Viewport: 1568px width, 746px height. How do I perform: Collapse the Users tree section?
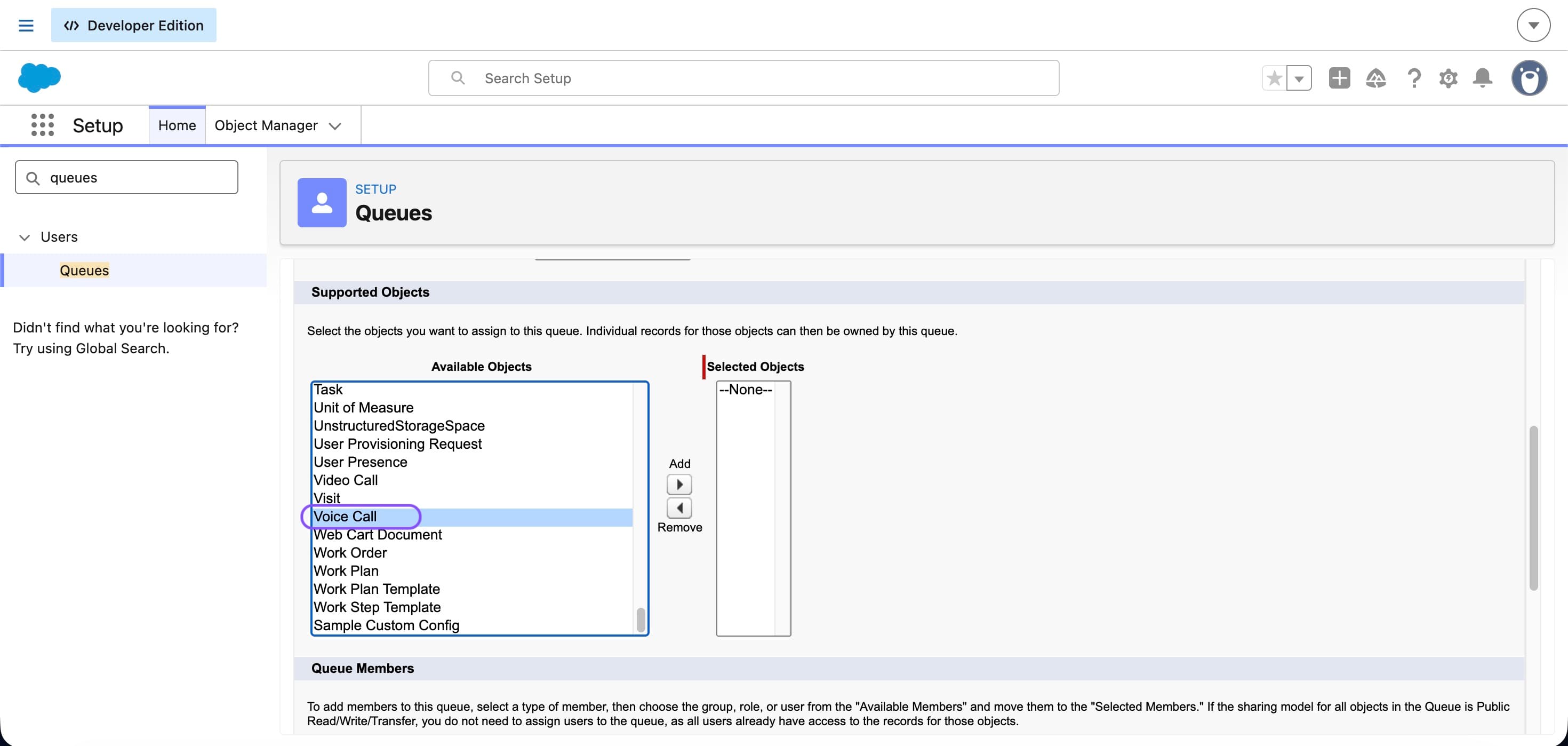point(25,237)
